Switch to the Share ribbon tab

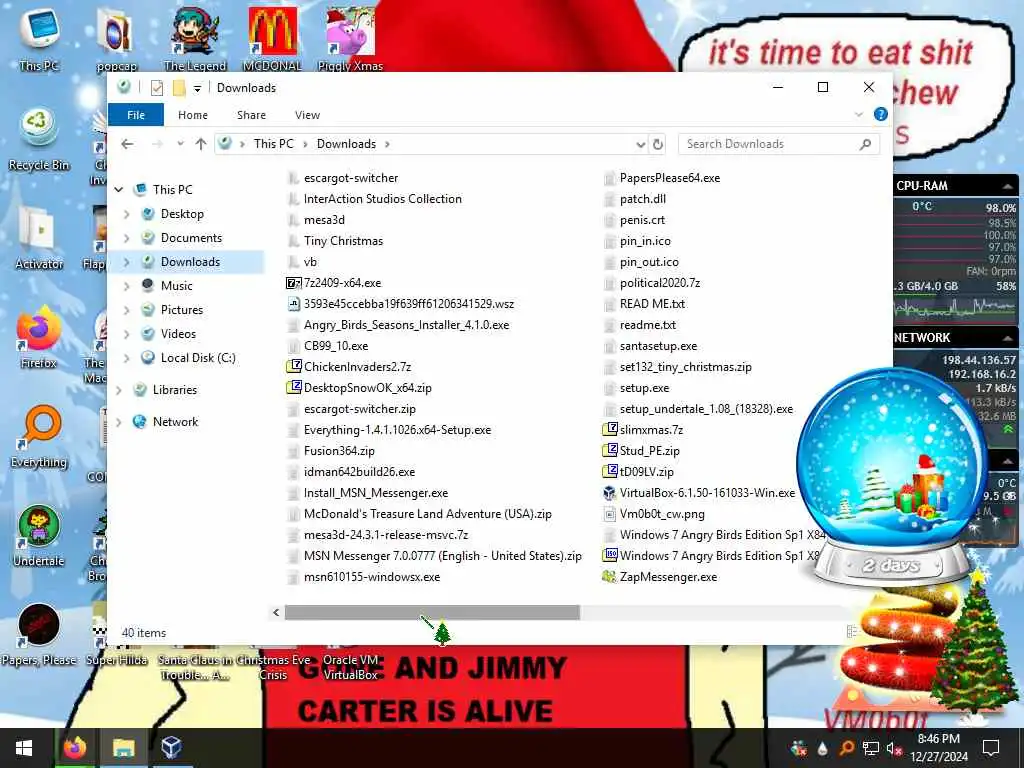pos(251,115)
